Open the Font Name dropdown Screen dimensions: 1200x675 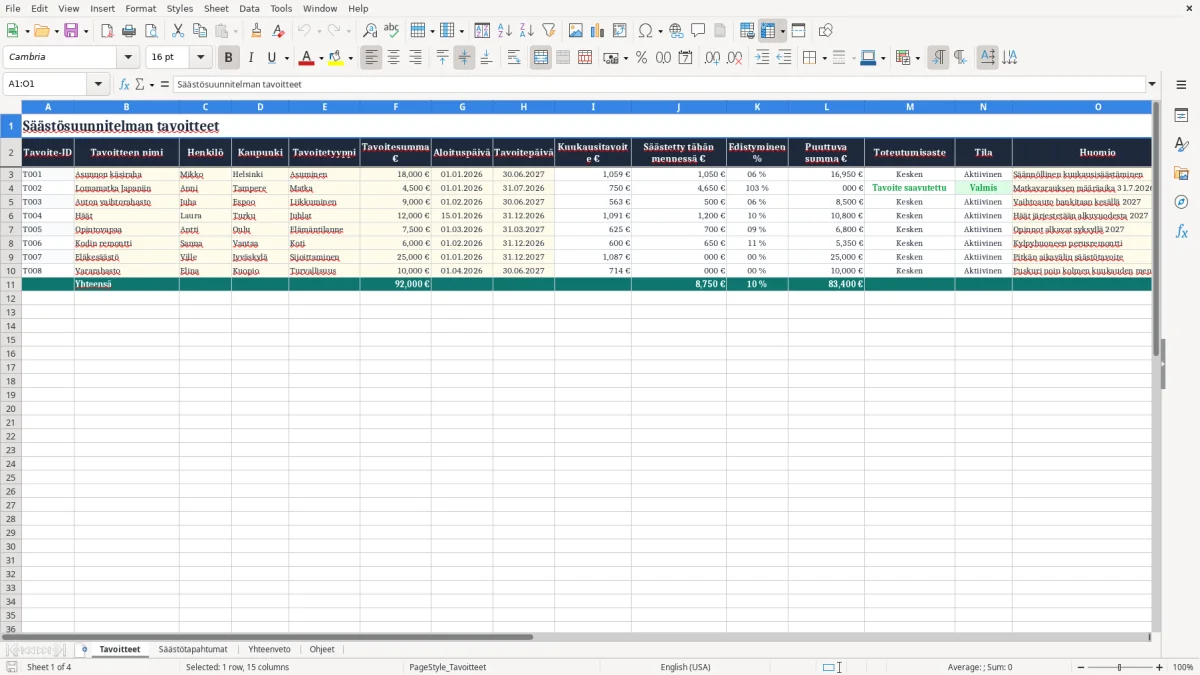point(128,57)
